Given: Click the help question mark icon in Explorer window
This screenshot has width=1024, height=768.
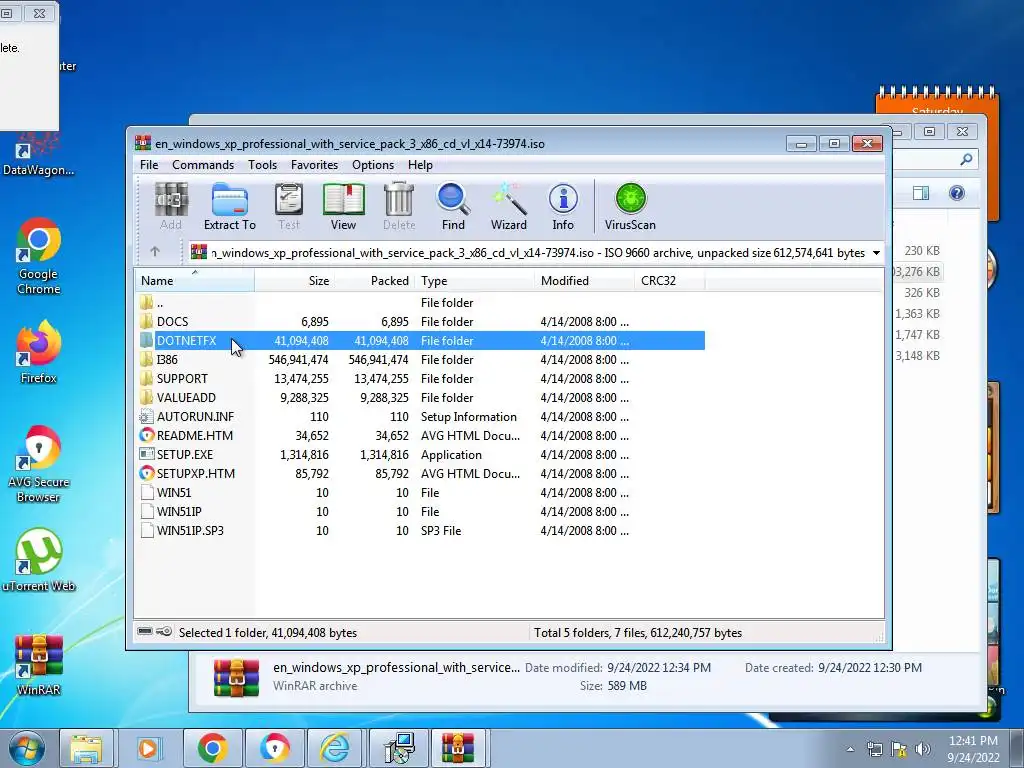Looking at the screenshot, I should click(957, 193).
